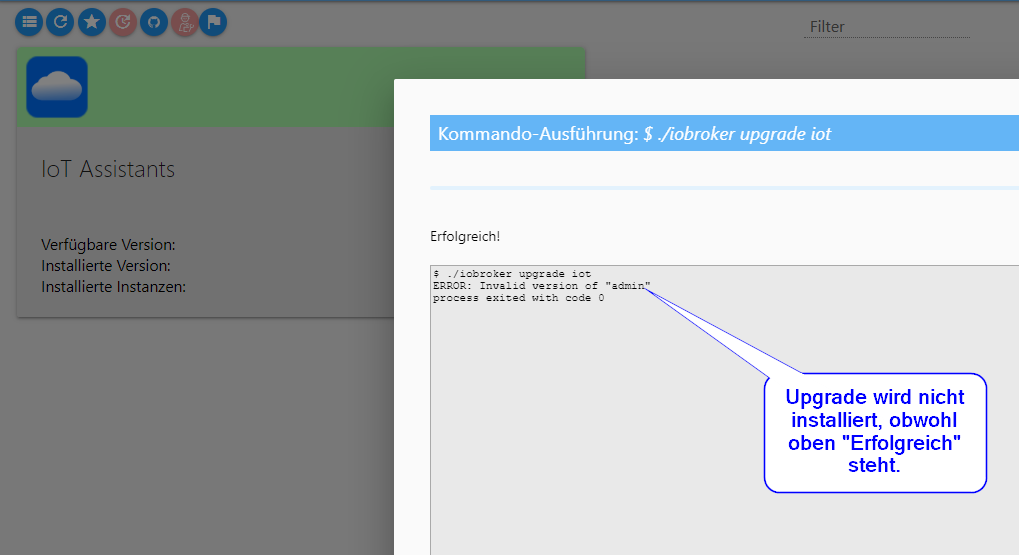Switch adapters to list view
This screenshot has height=555, width=1019.
[x=29, y=22]
